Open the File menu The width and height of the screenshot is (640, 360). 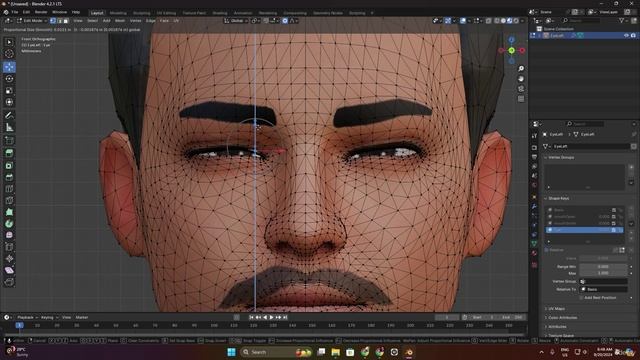coord(15,12)
